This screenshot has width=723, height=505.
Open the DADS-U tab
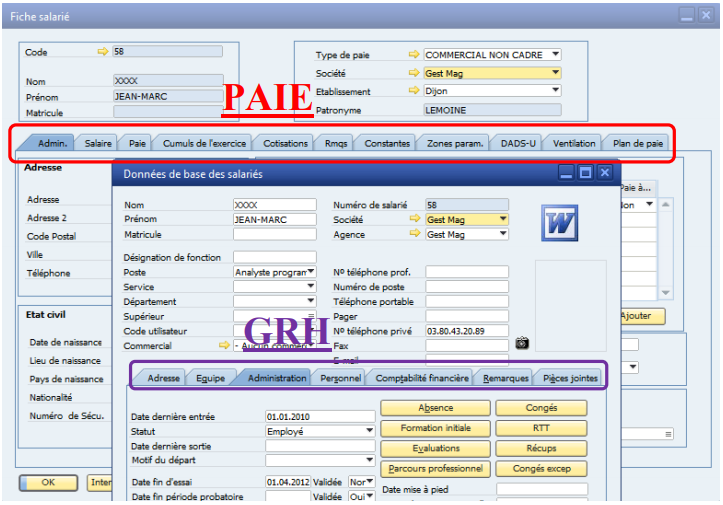pyautogui.click(x=518, y=143)
